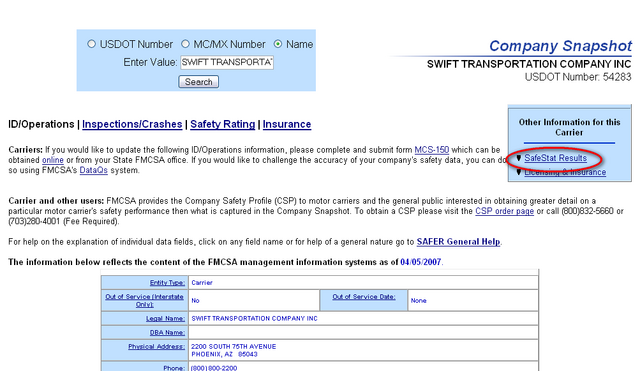
Task: Select the MC/MX Number radio button
Action: [185, 44]
